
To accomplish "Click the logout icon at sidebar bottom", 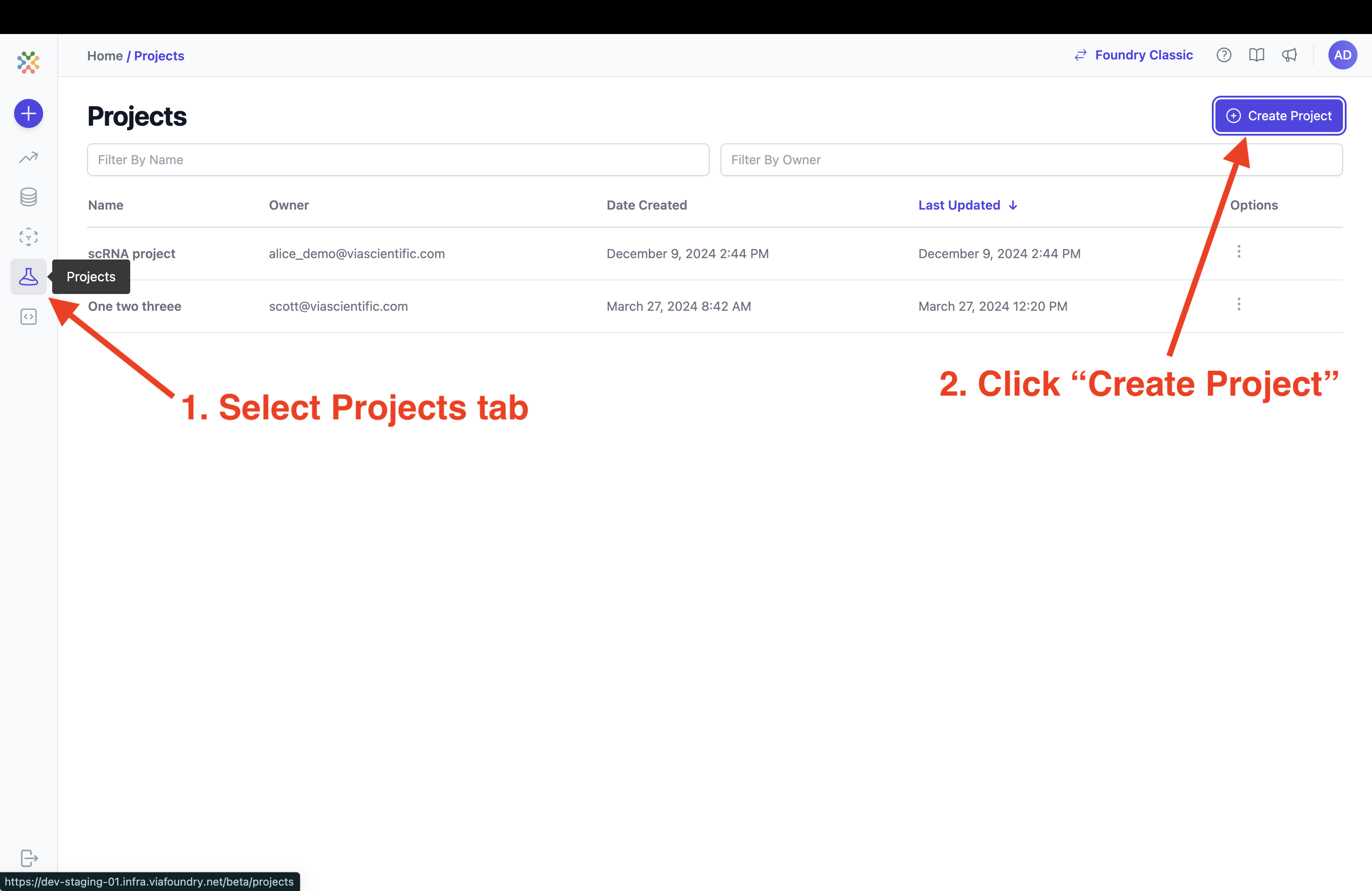I will coord(28,857).
